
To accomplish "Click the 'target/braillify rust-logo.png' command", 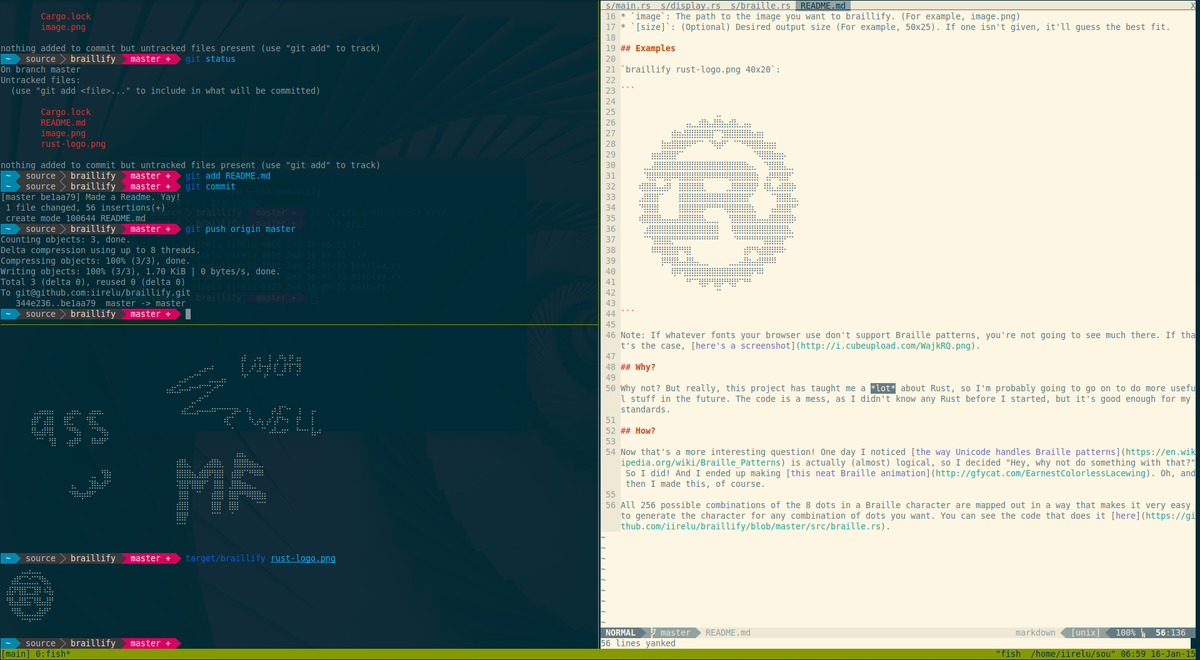I will pyautogui.click(x=260, y=558).
